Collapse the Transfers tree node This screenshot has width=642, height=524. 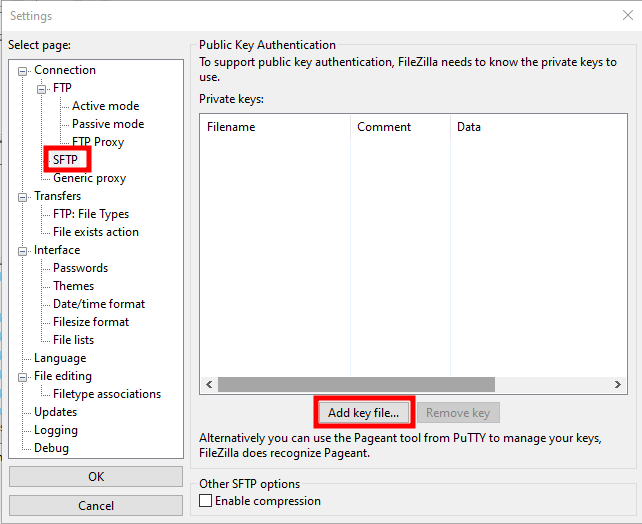[x=23, y=197]
